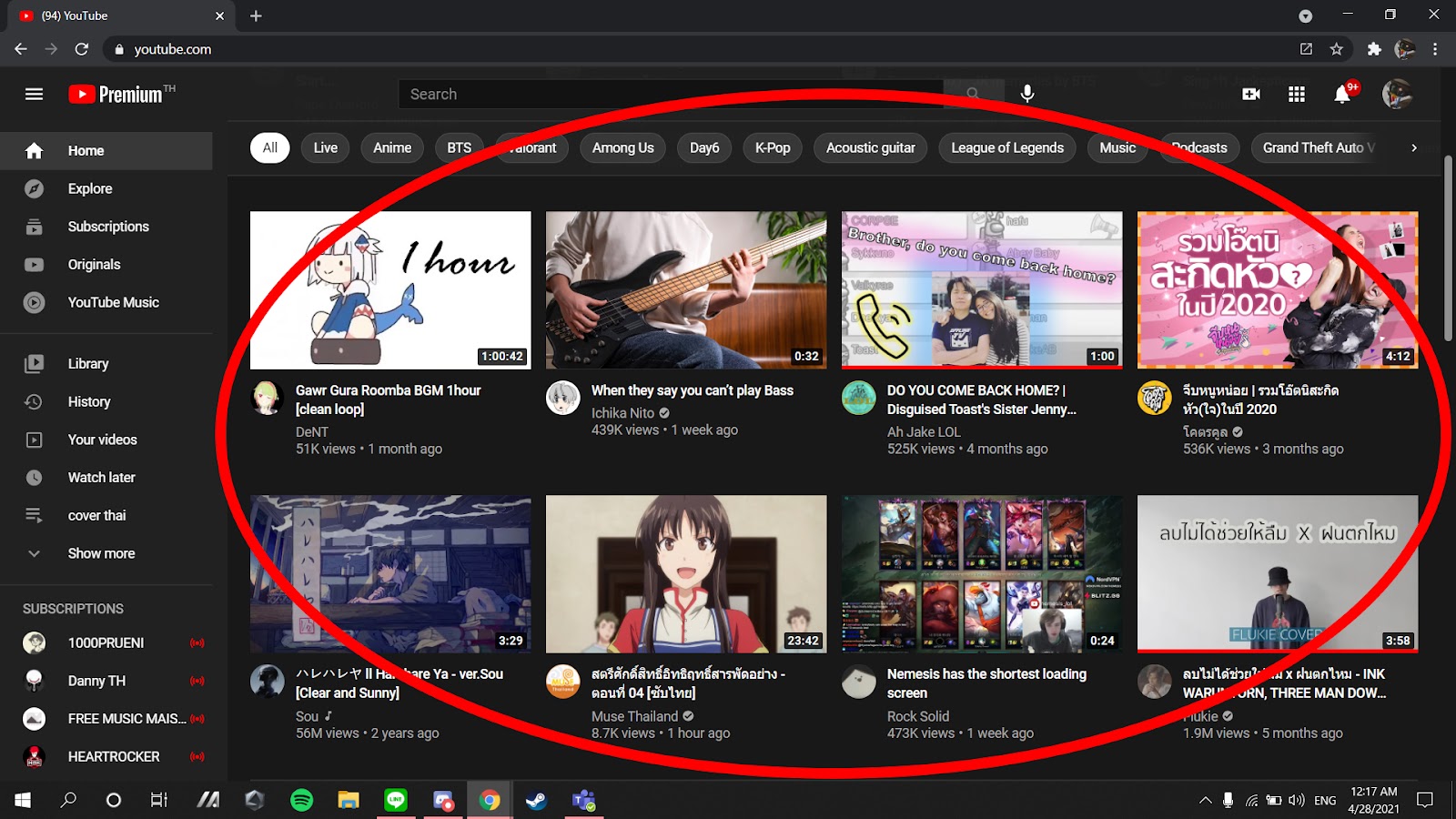Open the YouTube apps grid
The height and width of the screenshot is (819, 1456).
point(1297,94)
